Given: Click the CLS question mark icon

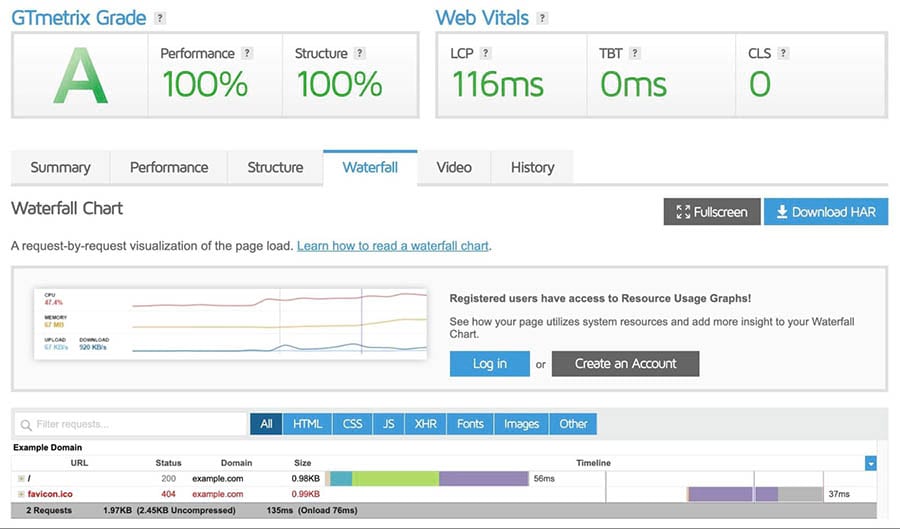Looking at the screenshot, I should click(784, 54).
